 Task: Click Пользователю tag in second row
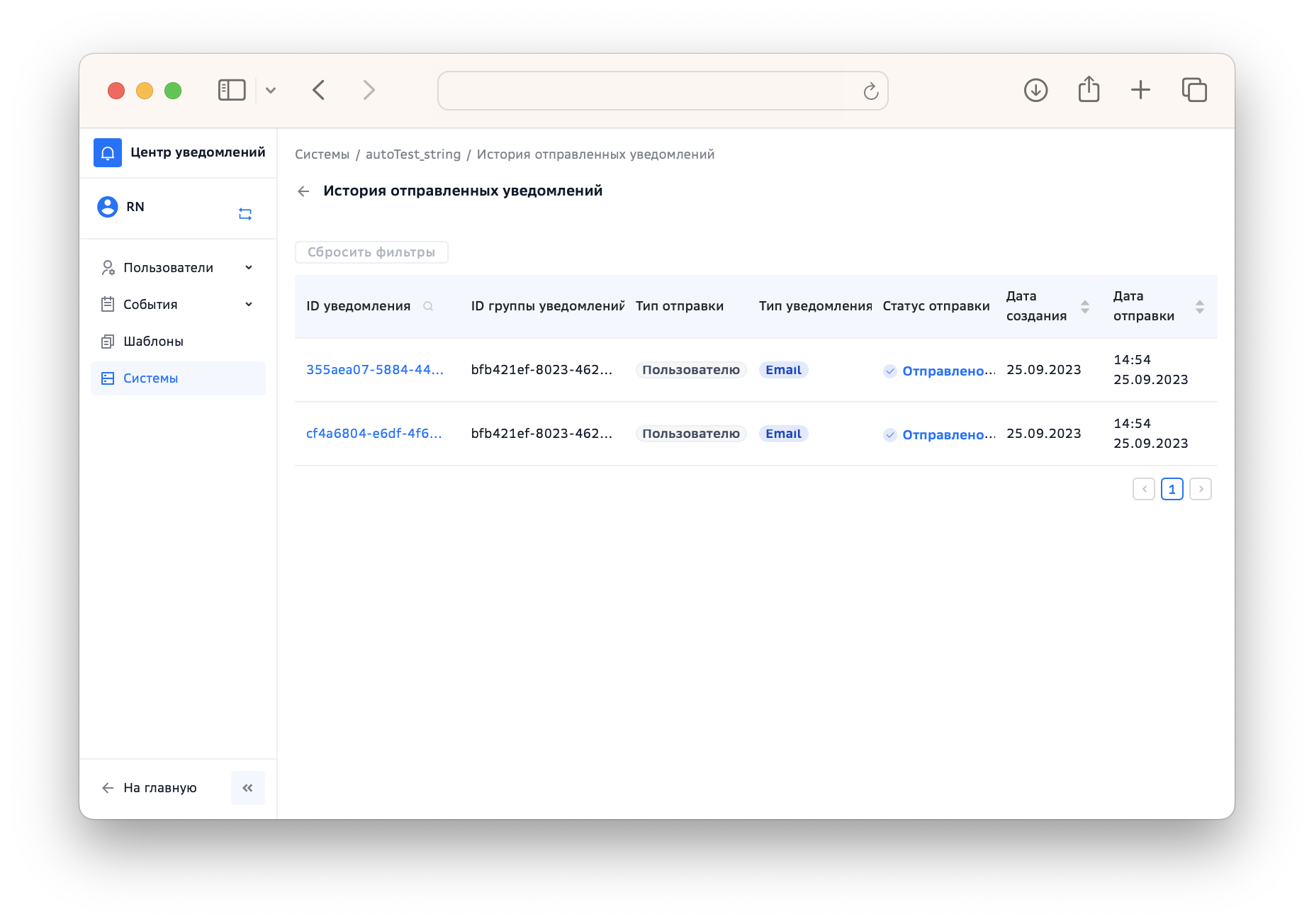pos(691,434)
